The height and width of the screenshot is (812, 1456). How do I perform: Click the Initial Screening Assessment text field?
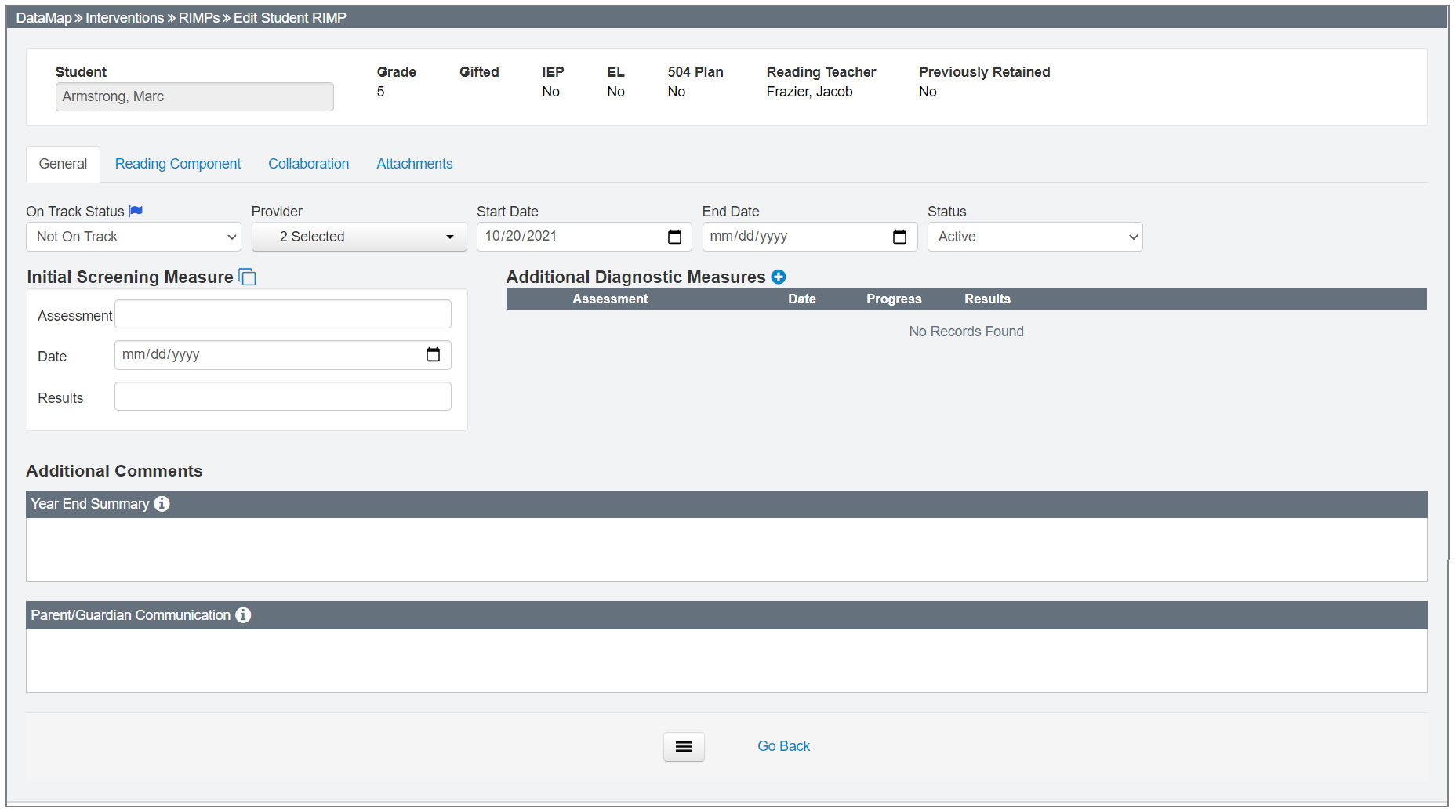pyautogui.click(x=282, y=314)
